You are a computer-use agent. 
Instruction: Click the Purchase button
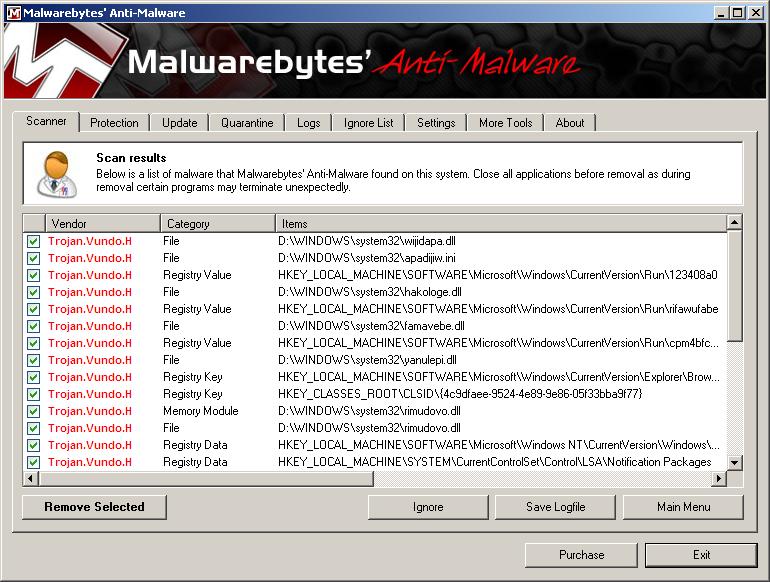581,555
